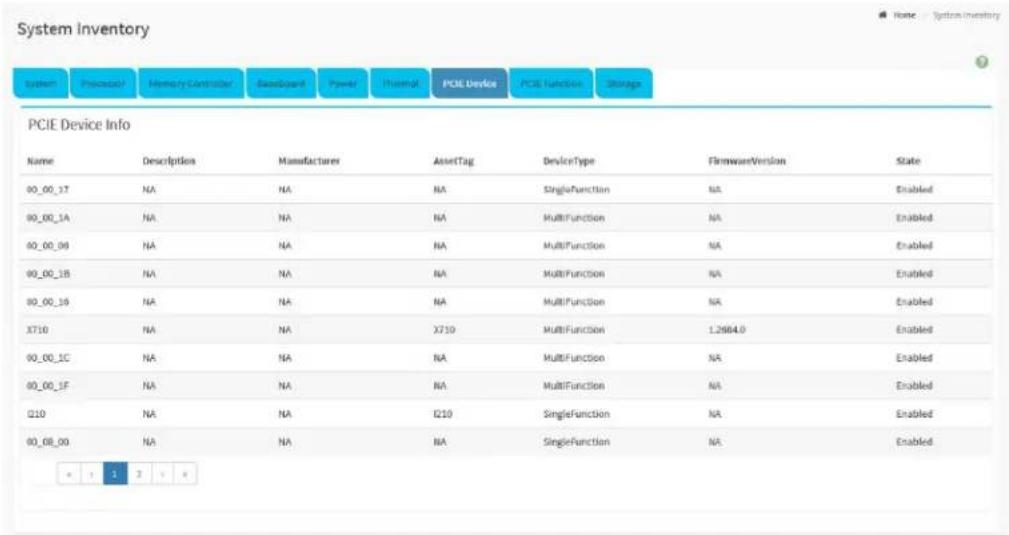Go to the next page with single arrow
1009x535 pixels.
(162, 474)
